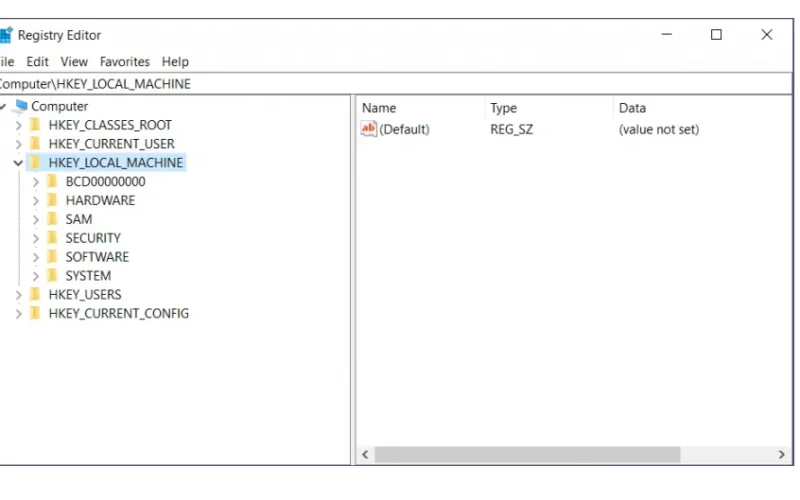This screenshot has width=800, height=500.
Task: Select the BCD00000000 label
Action: pyautogui.click(x=106, y=182)
